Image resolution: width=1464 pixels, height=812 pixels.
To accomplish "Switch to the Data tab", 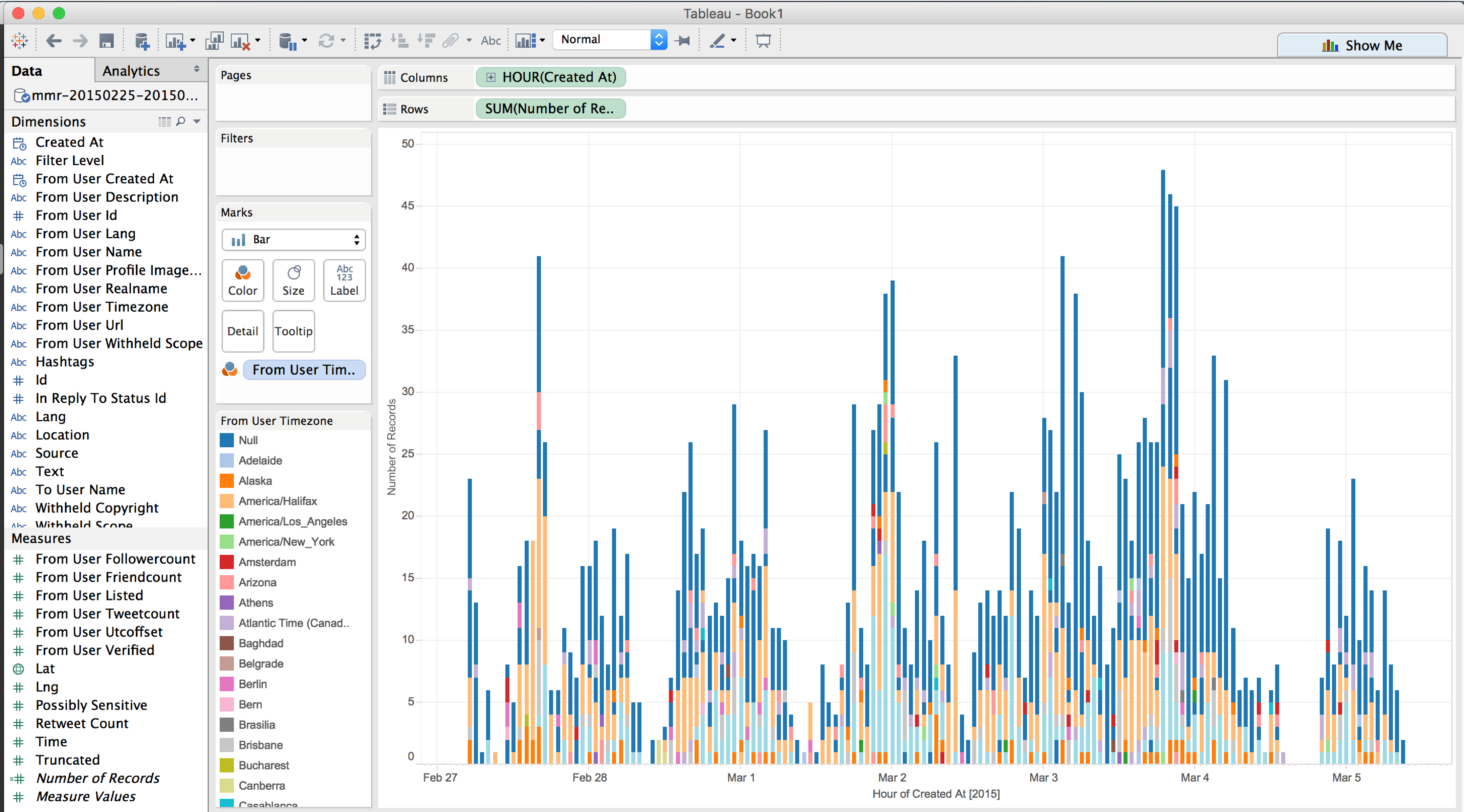I will 27,71.
